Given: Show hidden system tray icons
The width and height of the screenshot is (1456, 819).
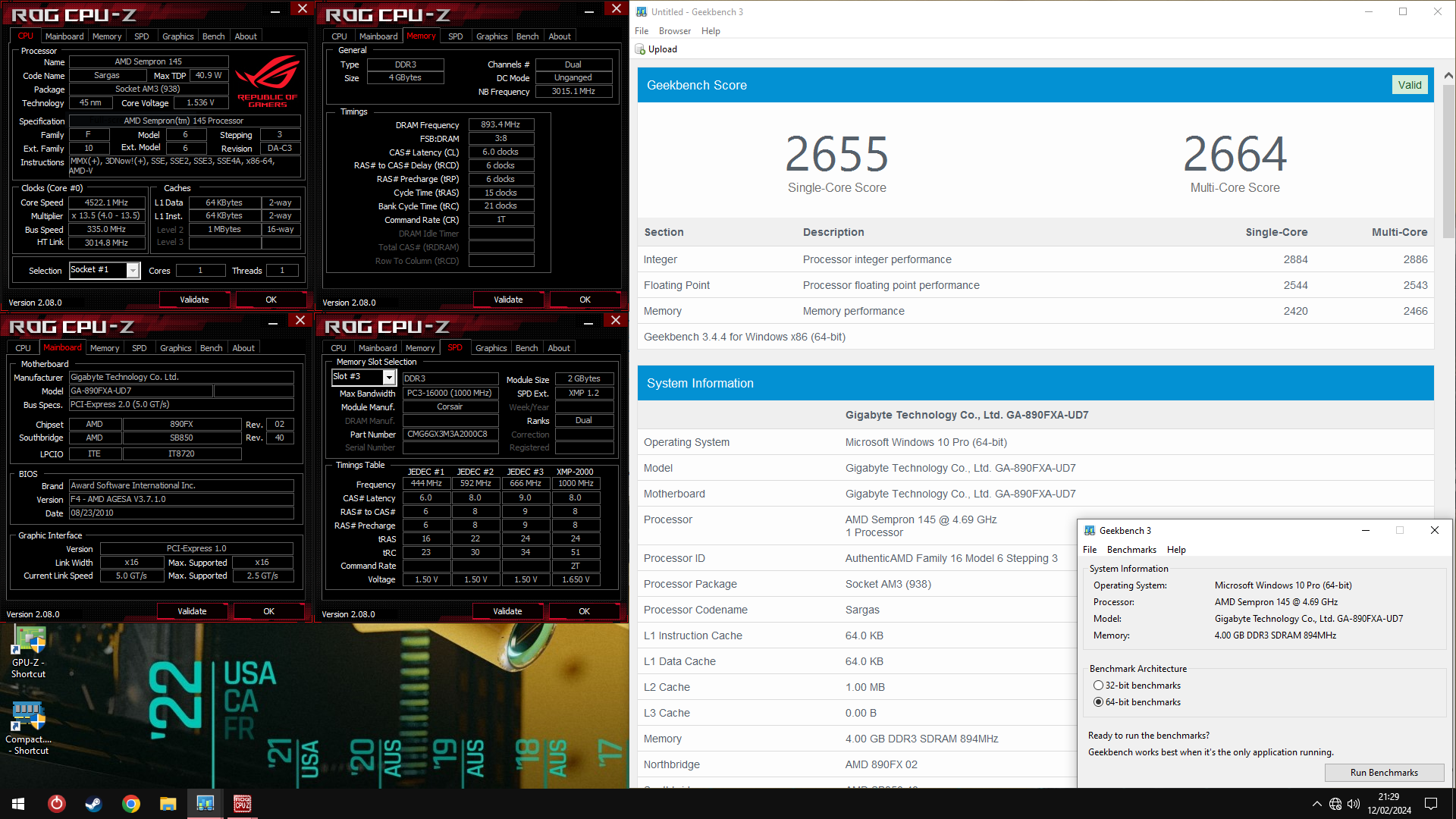Looking at the screenshot, I should 1316,804.
